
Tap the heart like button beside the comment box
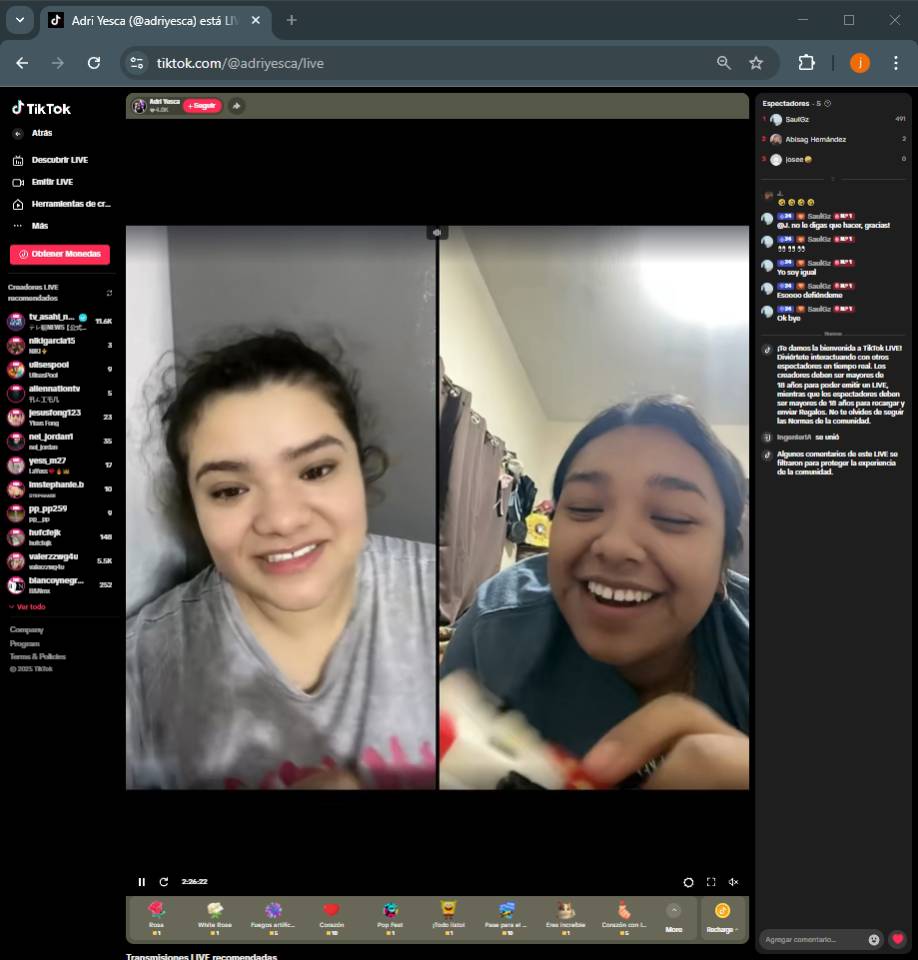(898, 939)
